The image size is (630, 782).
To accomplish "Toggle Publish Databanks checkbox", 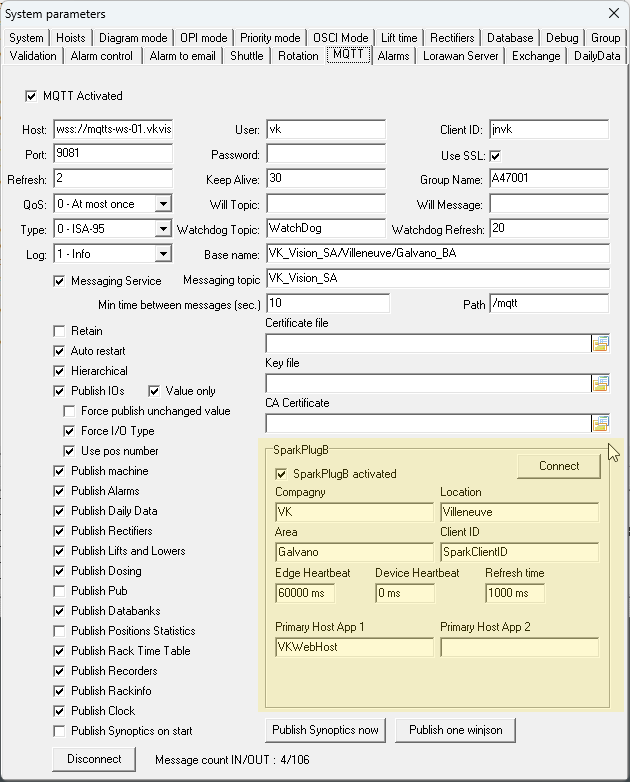I will (x=59, y=611).
